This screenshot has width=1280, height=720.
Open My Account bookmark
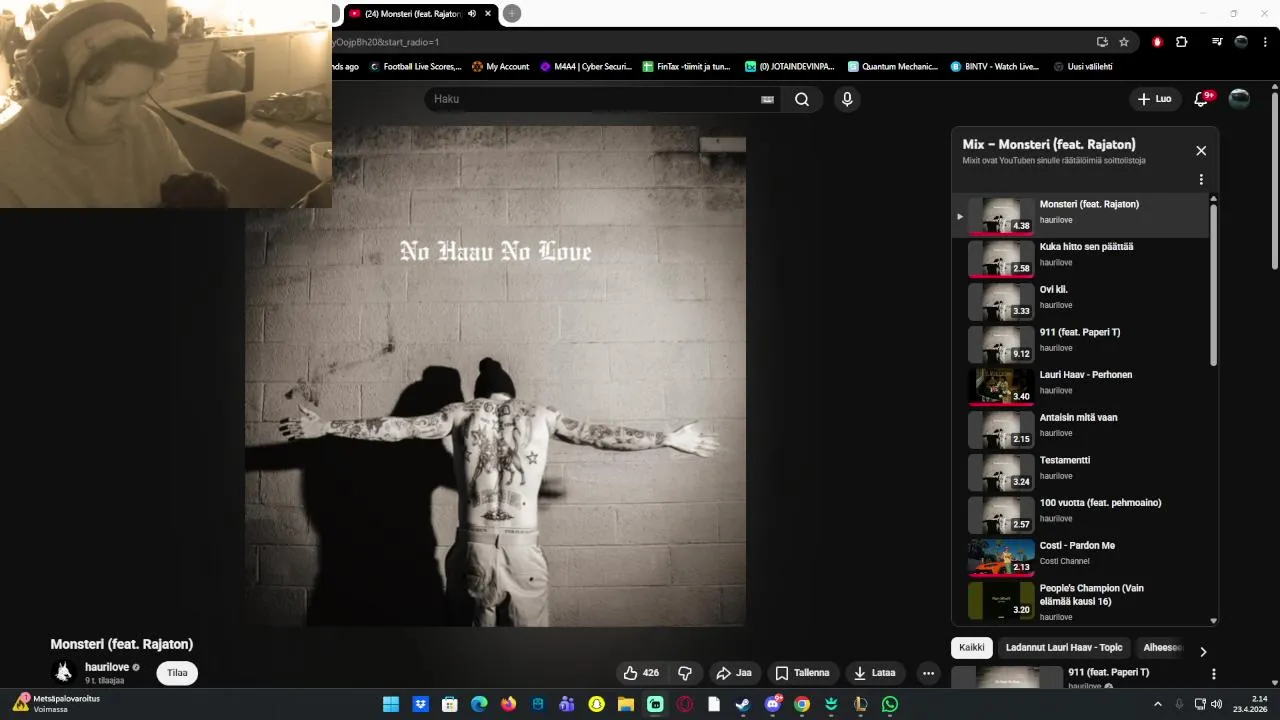point(500,67)
